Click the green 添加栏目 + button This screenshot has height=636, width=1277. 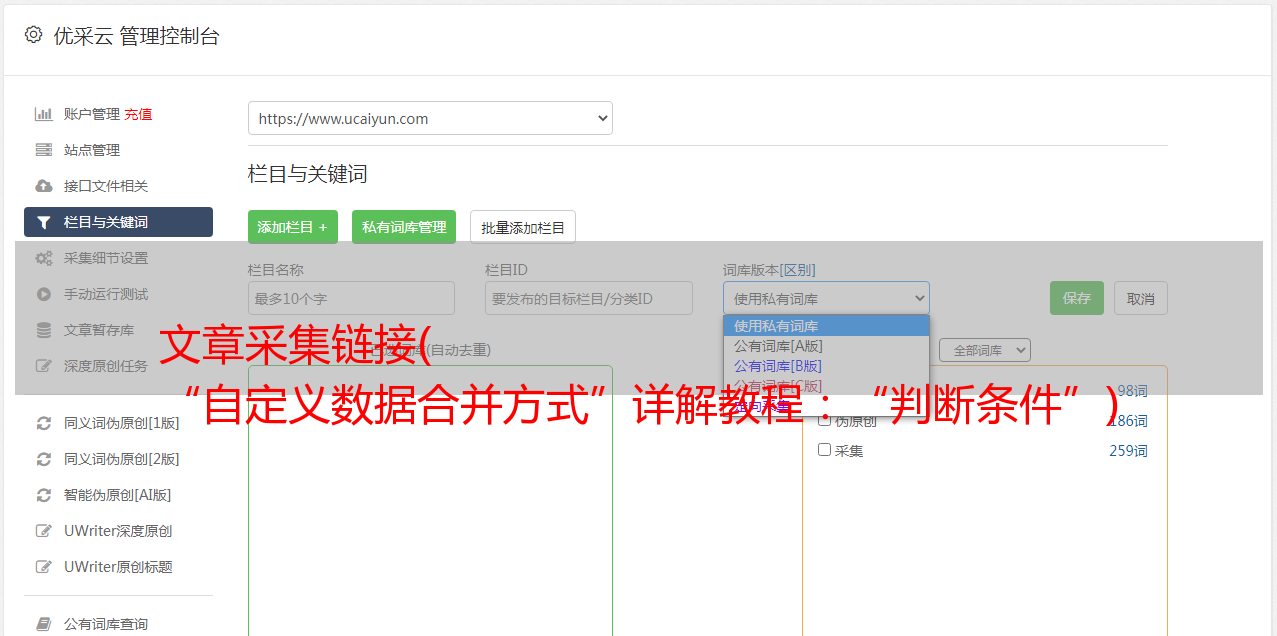click(293, 227)
